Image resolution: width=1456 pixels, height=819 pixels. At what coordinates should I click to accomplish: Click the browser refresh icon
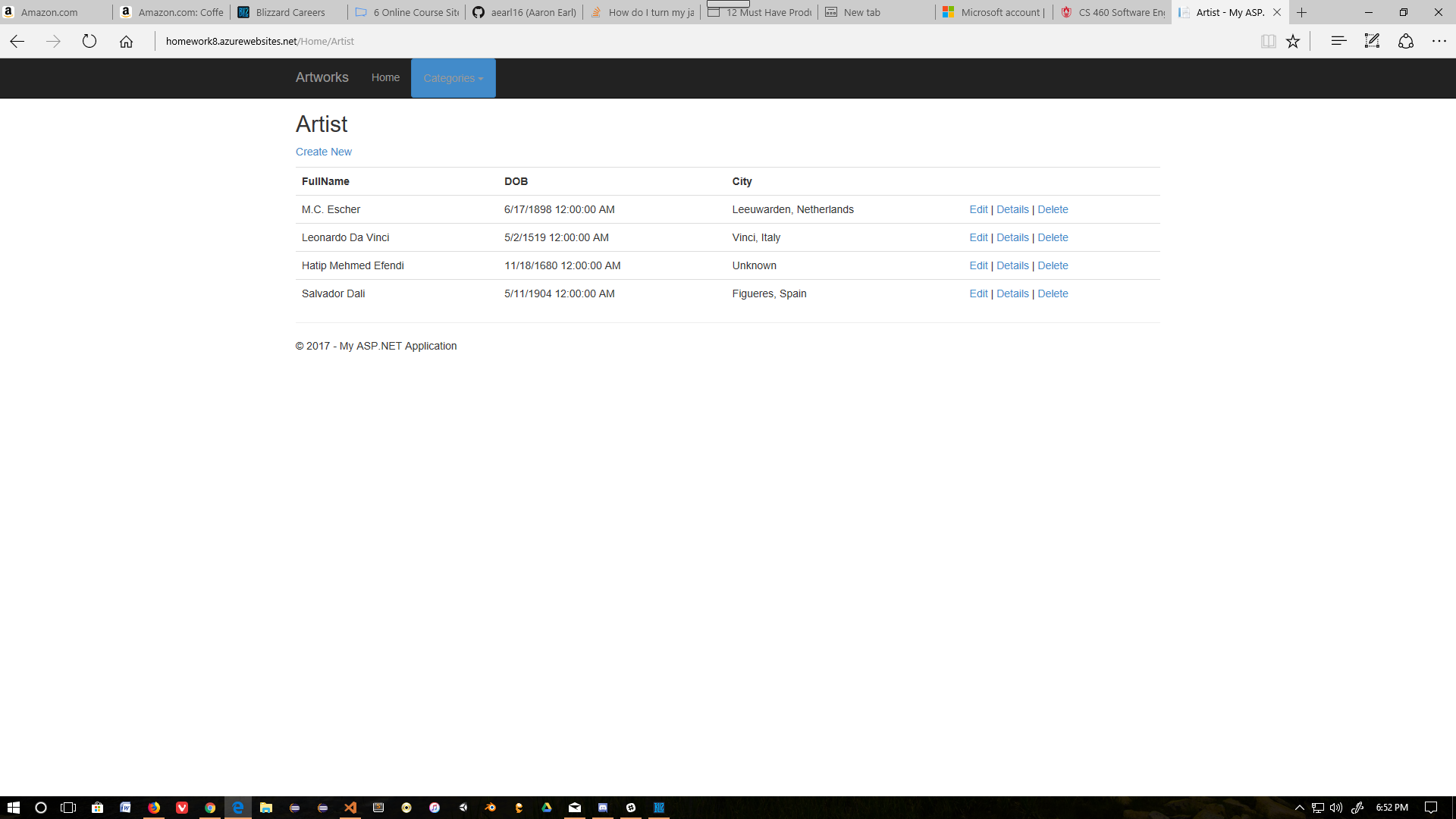(89, 42)
